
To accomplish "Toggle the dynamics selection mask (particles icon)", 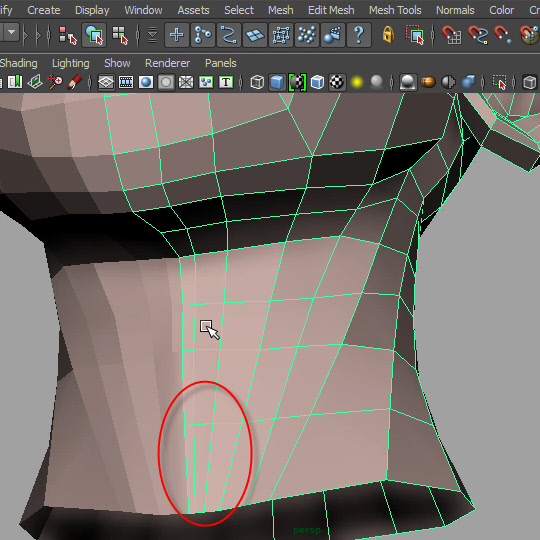I will click(x=307, y=35).
